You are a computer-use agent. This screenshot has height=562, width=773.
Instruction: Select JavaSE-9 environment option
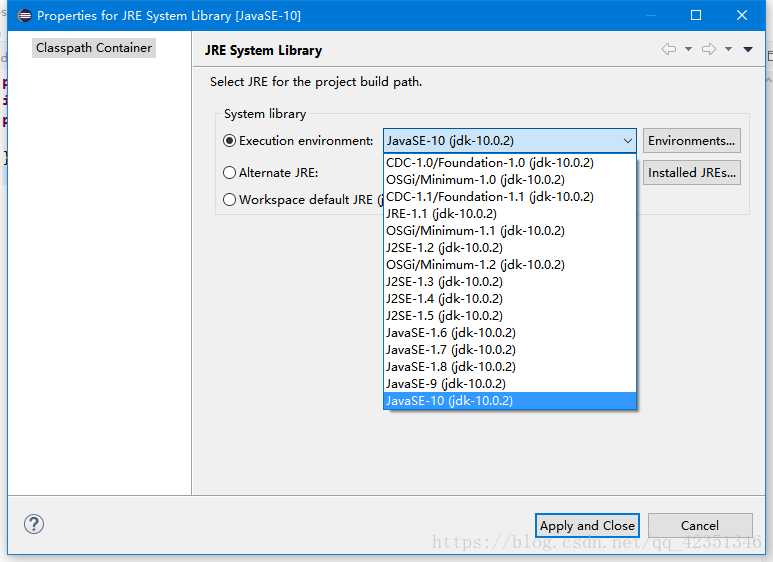tap(510, 384)
